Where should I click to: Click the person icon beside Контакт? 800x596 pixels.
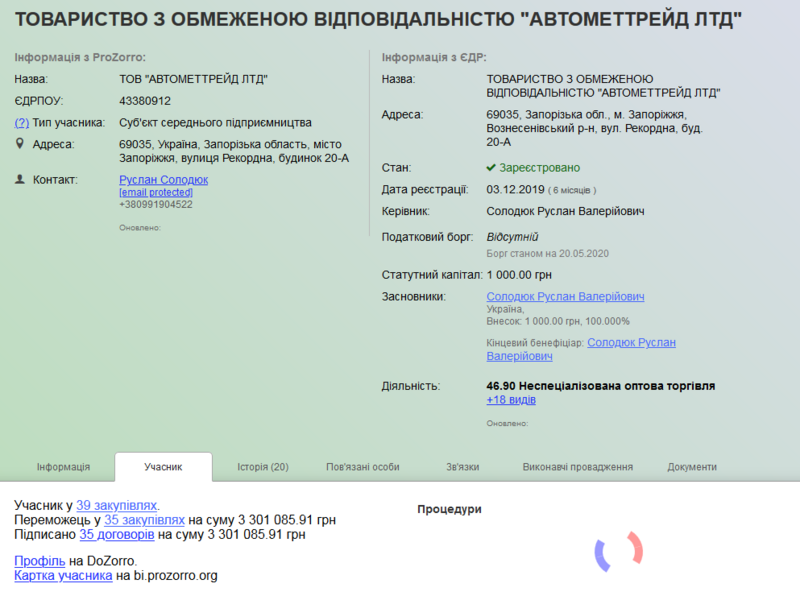[x=20, y=180]
